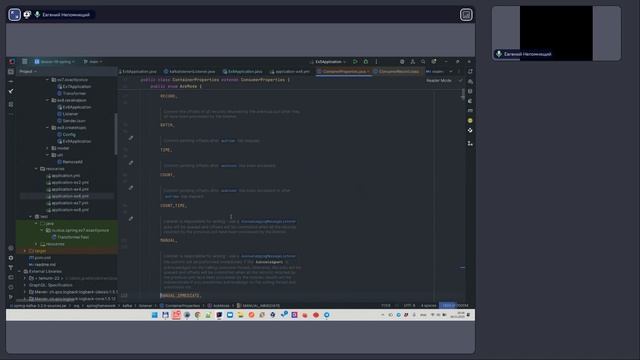Click MANUAL_IMMEDIATE in bottom breadcrumb
Image resolution: width=640 pixels, height=360 pixels.
(259, 305)
